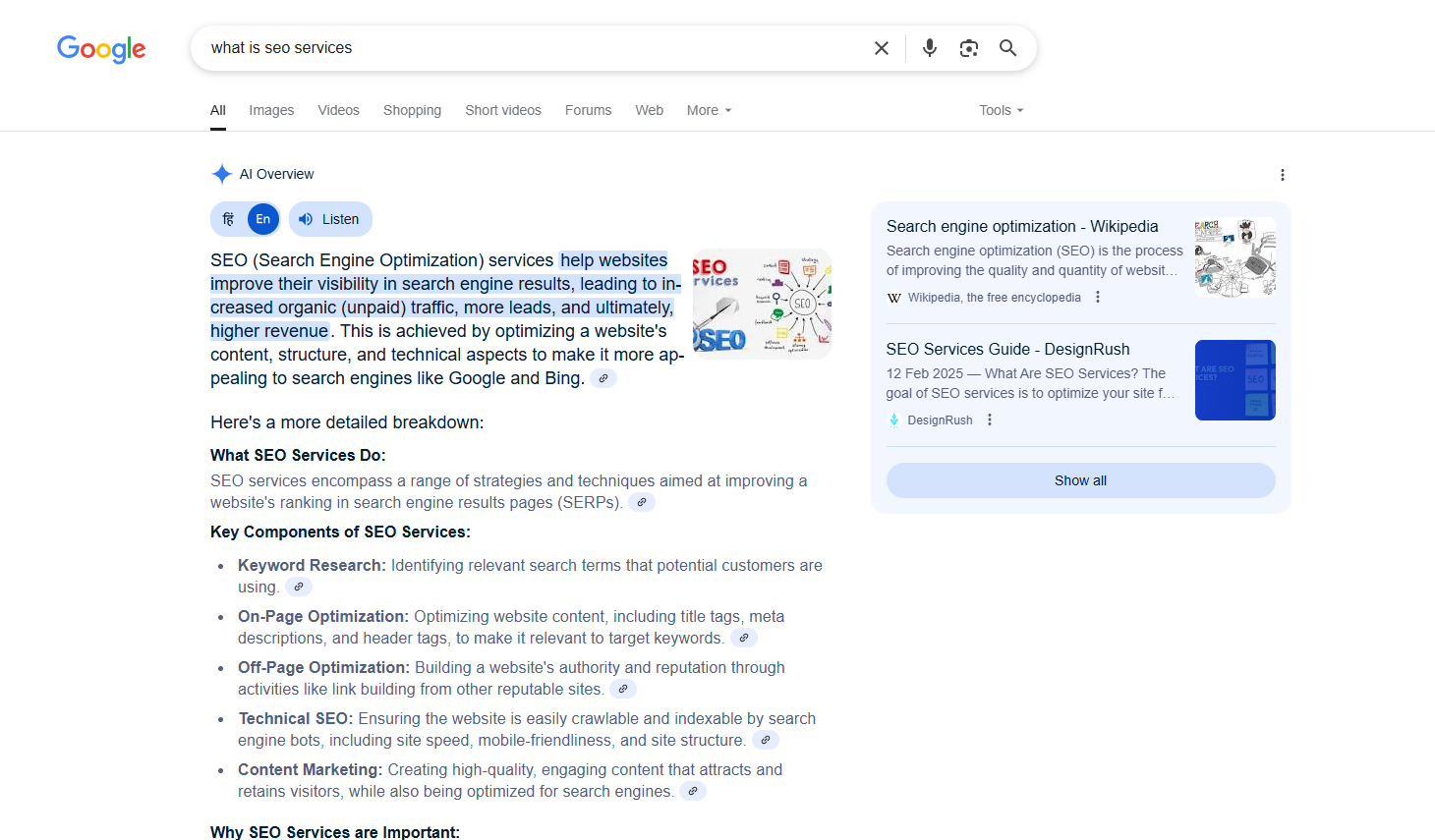Click the 'Off-Page Optimization:' bold text
The image size is (1435, 840).
pyautogui.click(x=324, y=667)
